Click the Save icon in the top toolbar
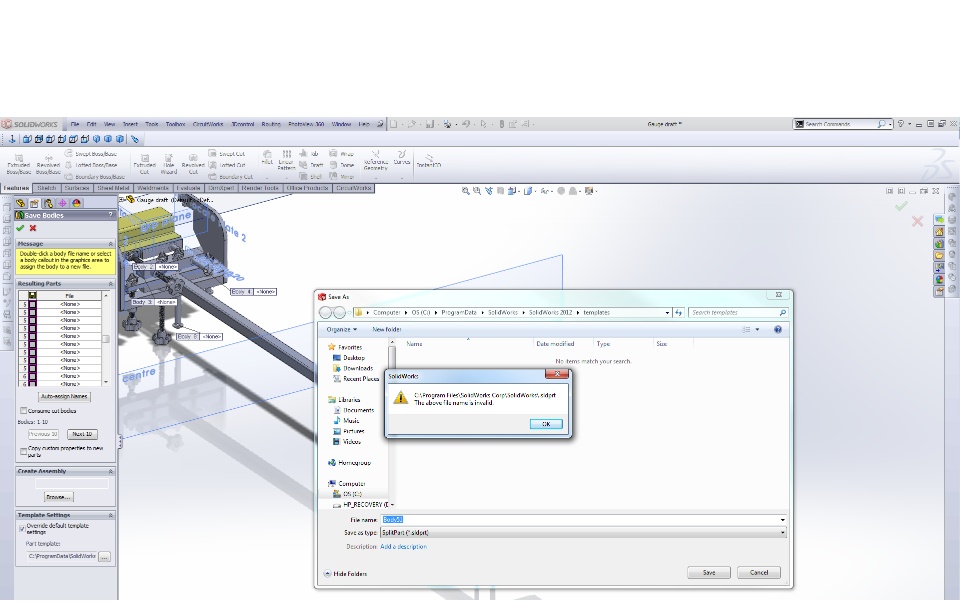Viewport: 960px width, 603px height. pos(430,124)
